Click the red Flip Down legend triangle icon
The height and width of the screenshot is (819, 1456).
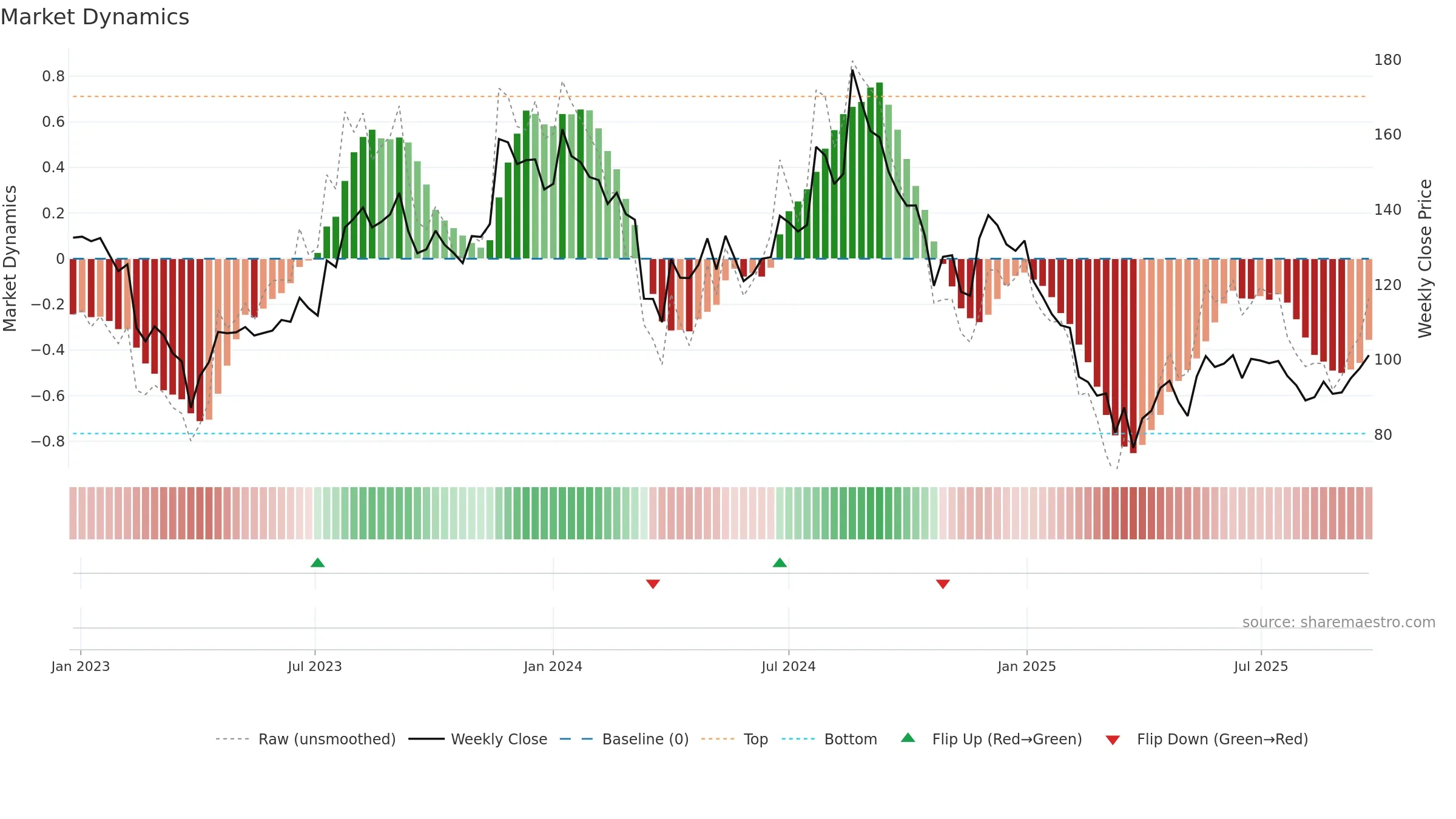1113,740
